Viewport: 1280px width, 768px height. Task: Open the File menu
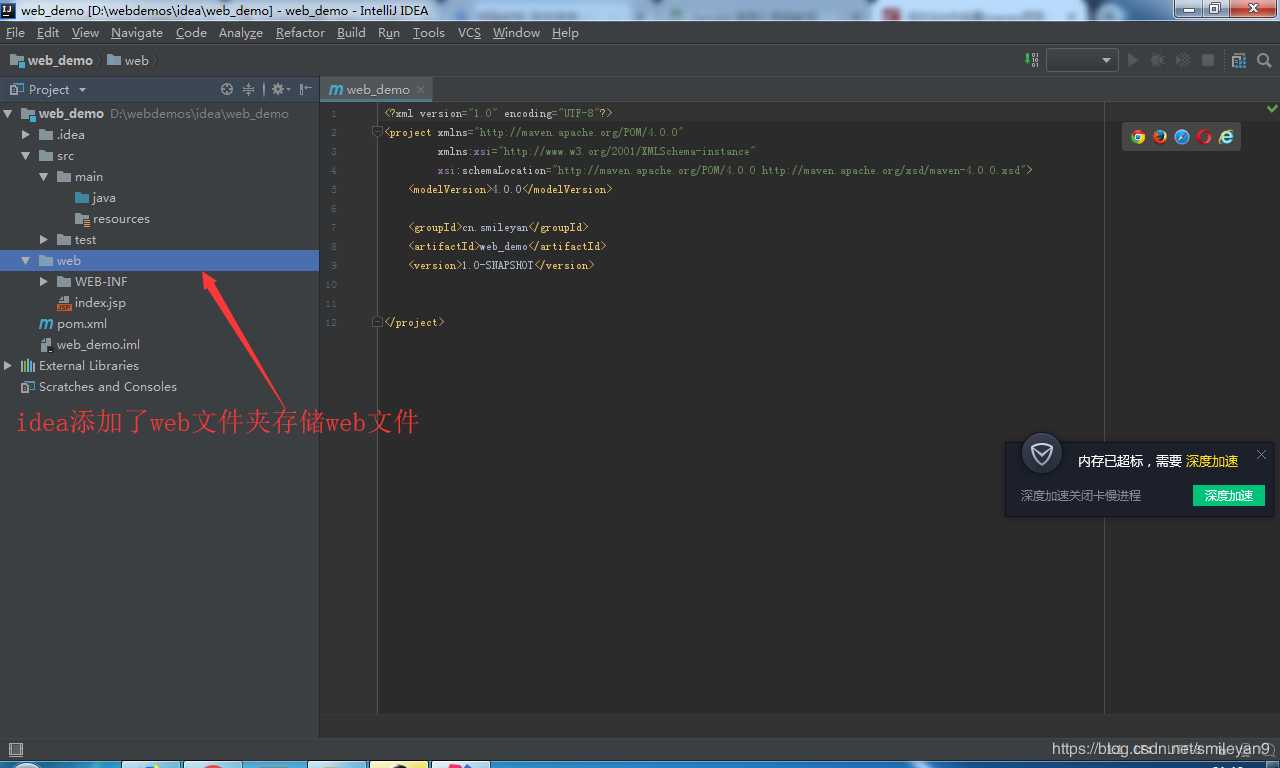click(15, 33)
